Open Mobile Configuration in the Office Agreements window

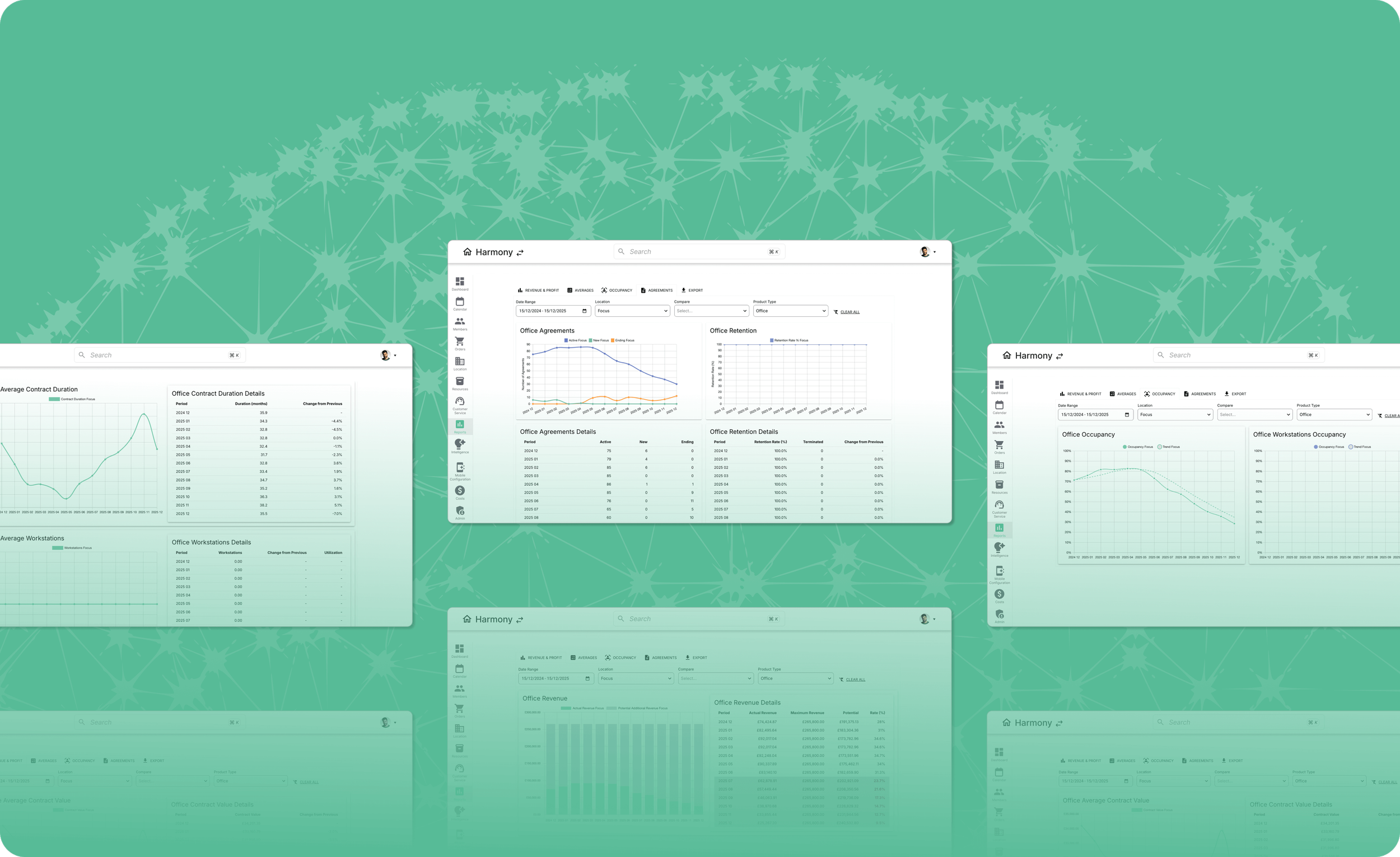(460, 468)
